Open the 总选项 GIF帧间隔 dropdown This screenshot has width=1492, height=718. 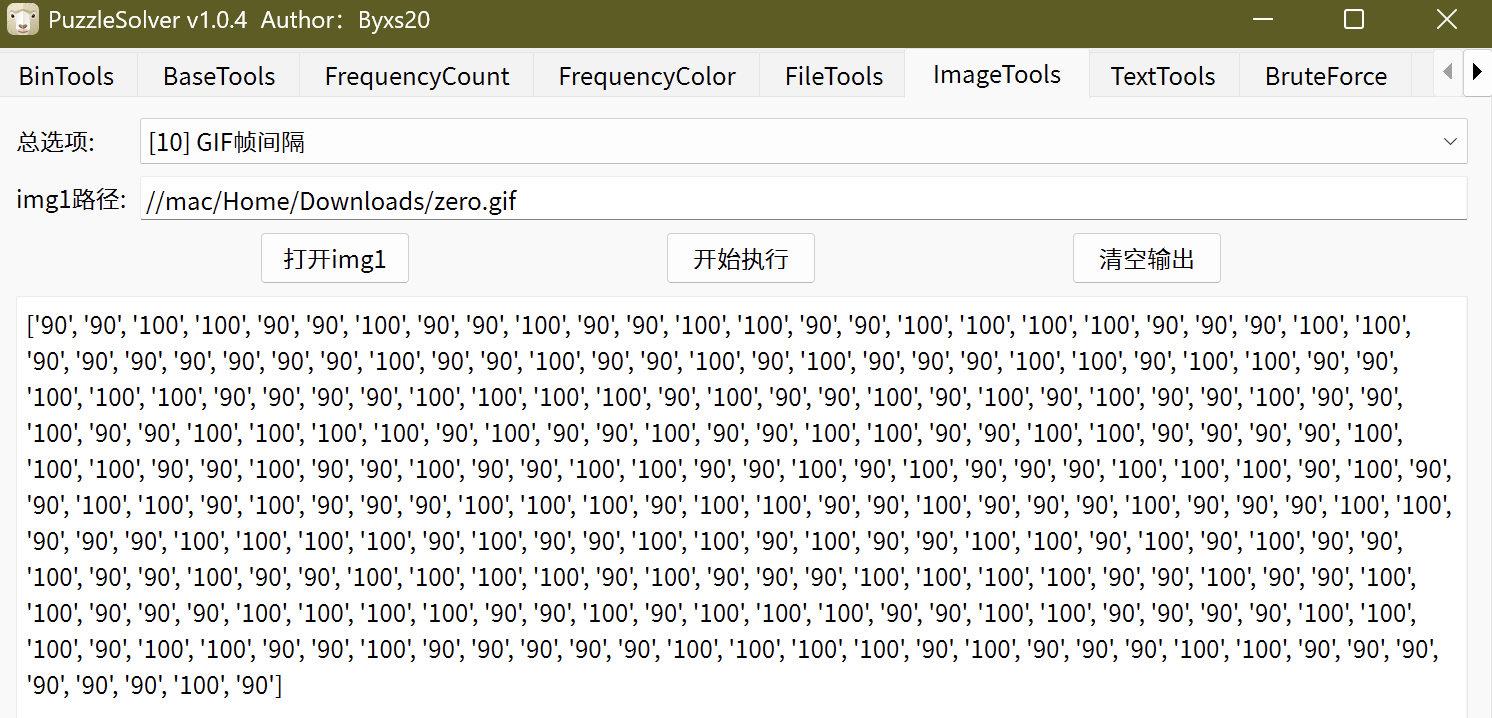point(803,142)
